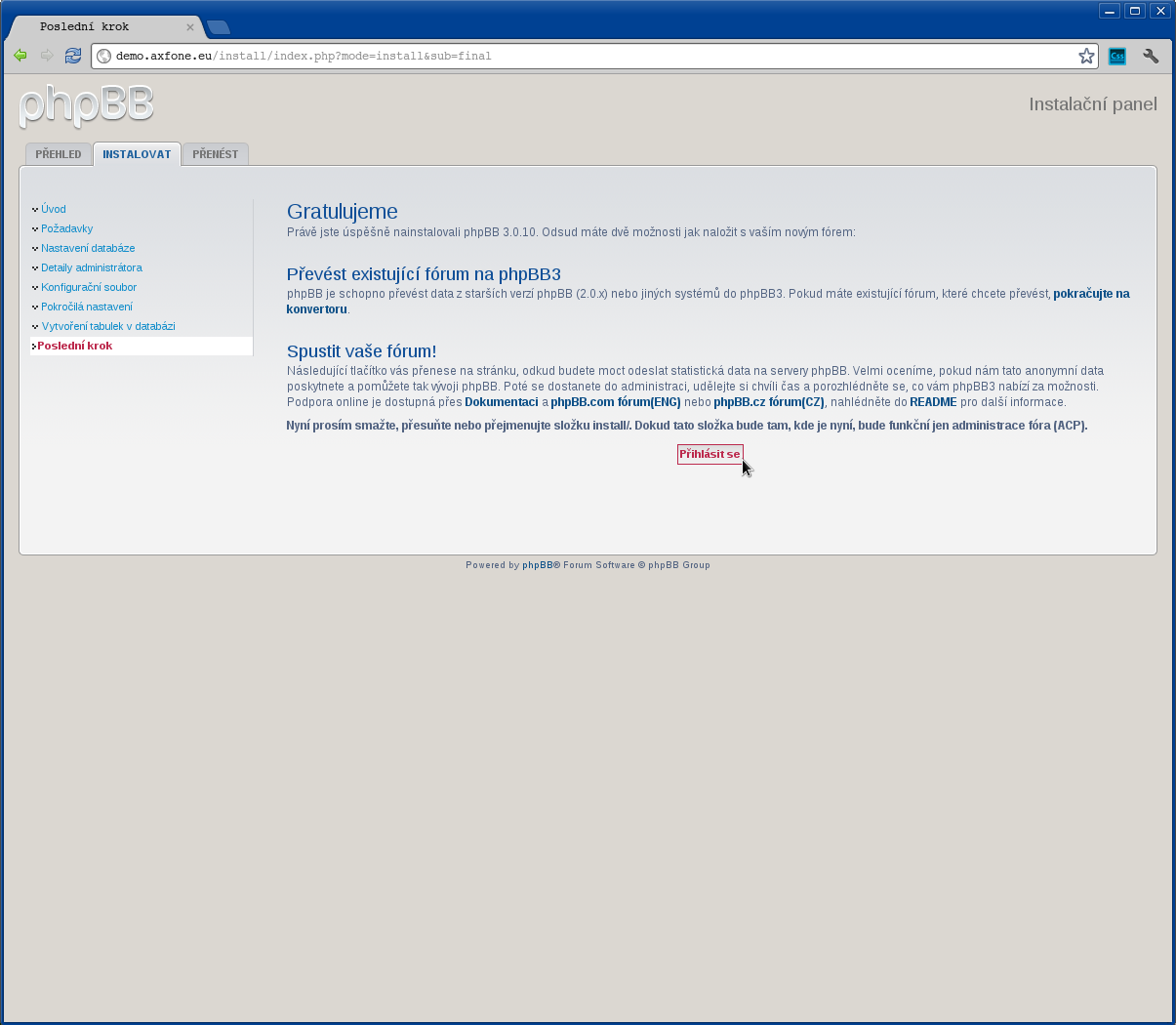Bookmark this page using the star icon
The width and height of the screenshot is (1176, 1025).
[1086, 56]
